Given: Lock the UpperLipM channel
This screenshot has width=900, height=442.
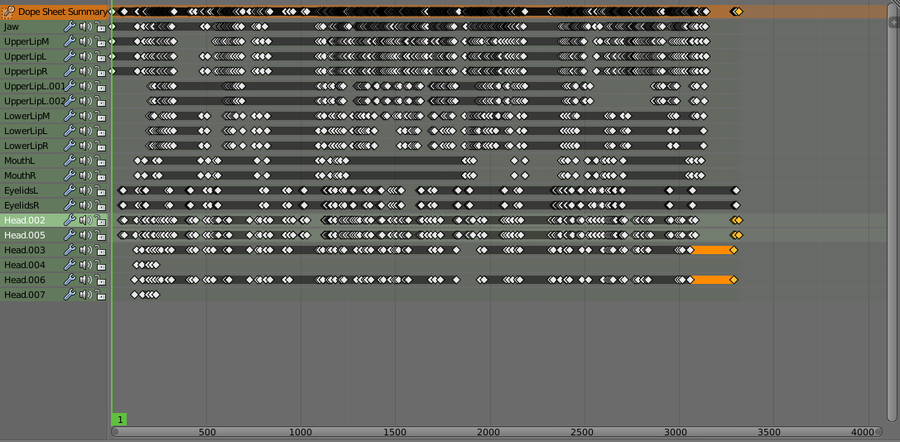Looking at the screenshot, I should (100, 41).
